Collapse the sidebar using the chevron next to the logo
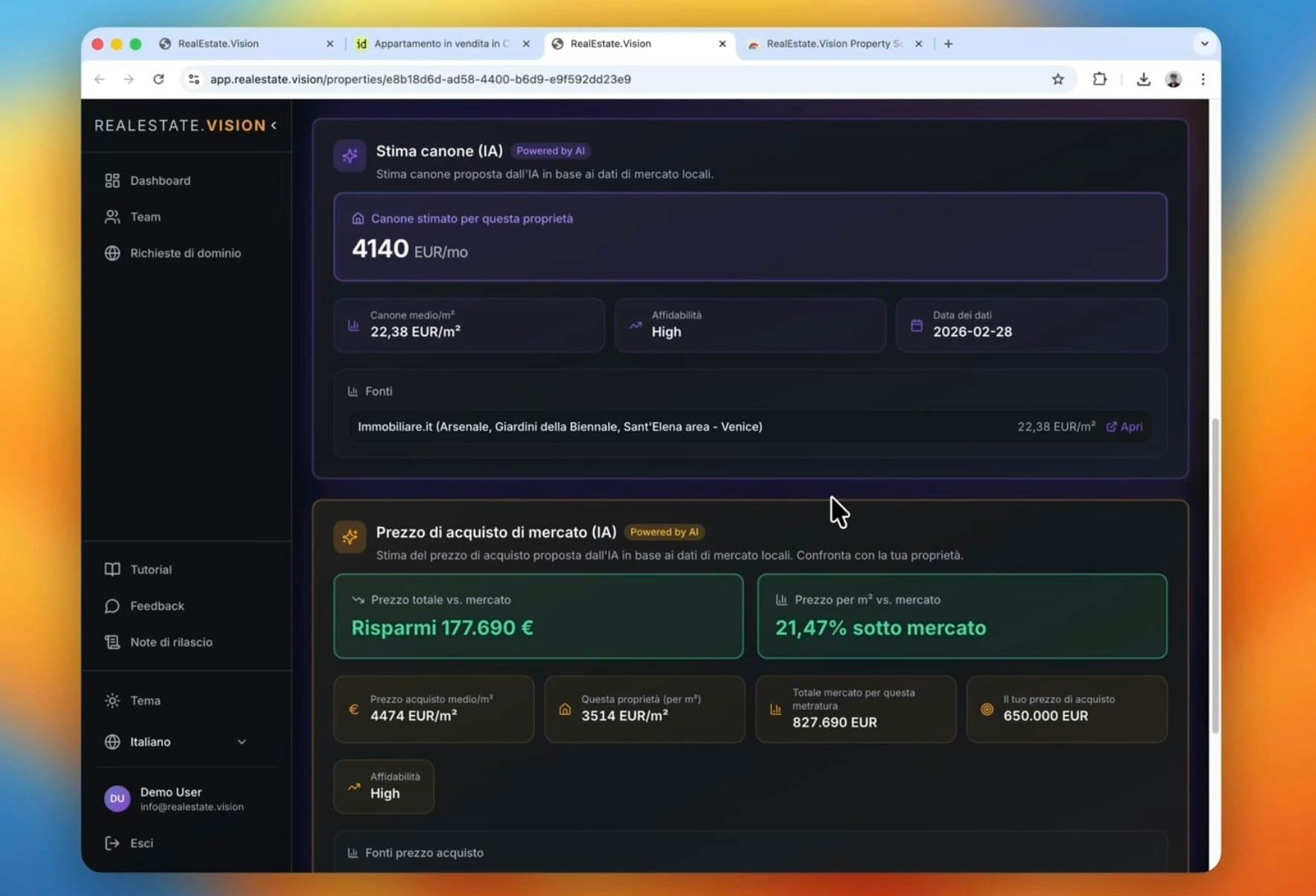 pos(273,125)
